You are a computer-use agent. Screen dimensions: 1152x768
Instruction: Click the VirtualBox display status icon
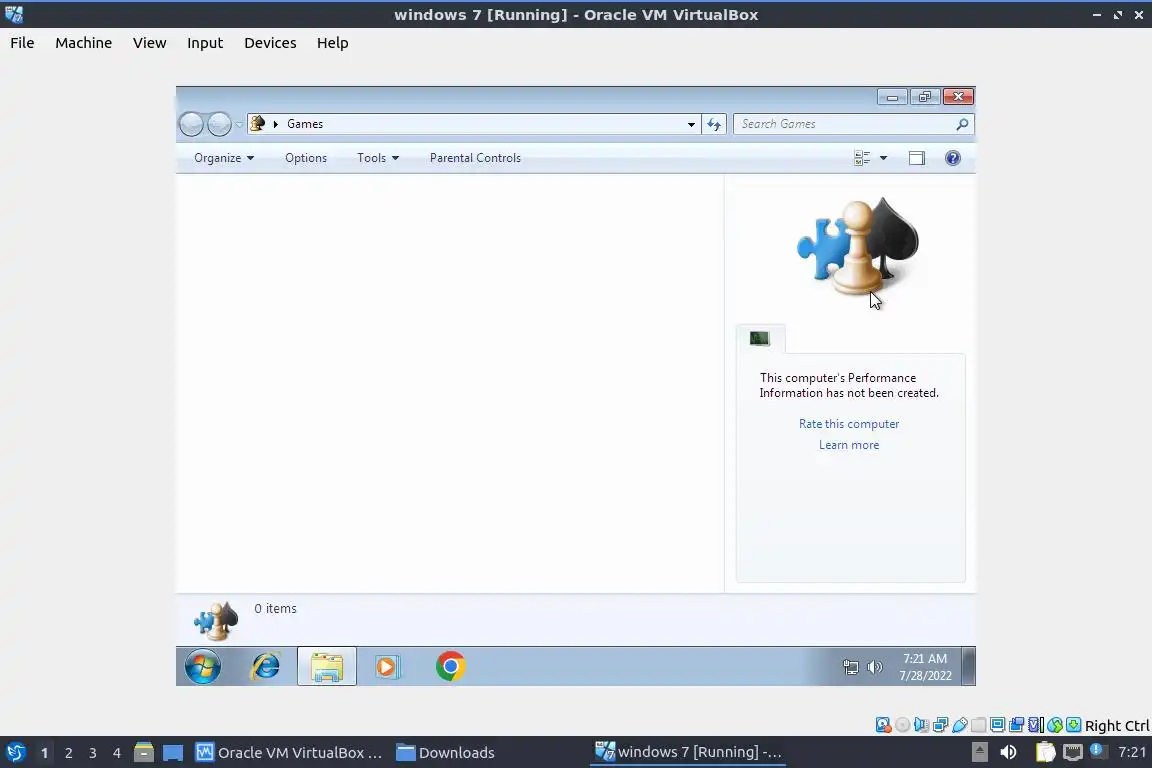point(998,725)
